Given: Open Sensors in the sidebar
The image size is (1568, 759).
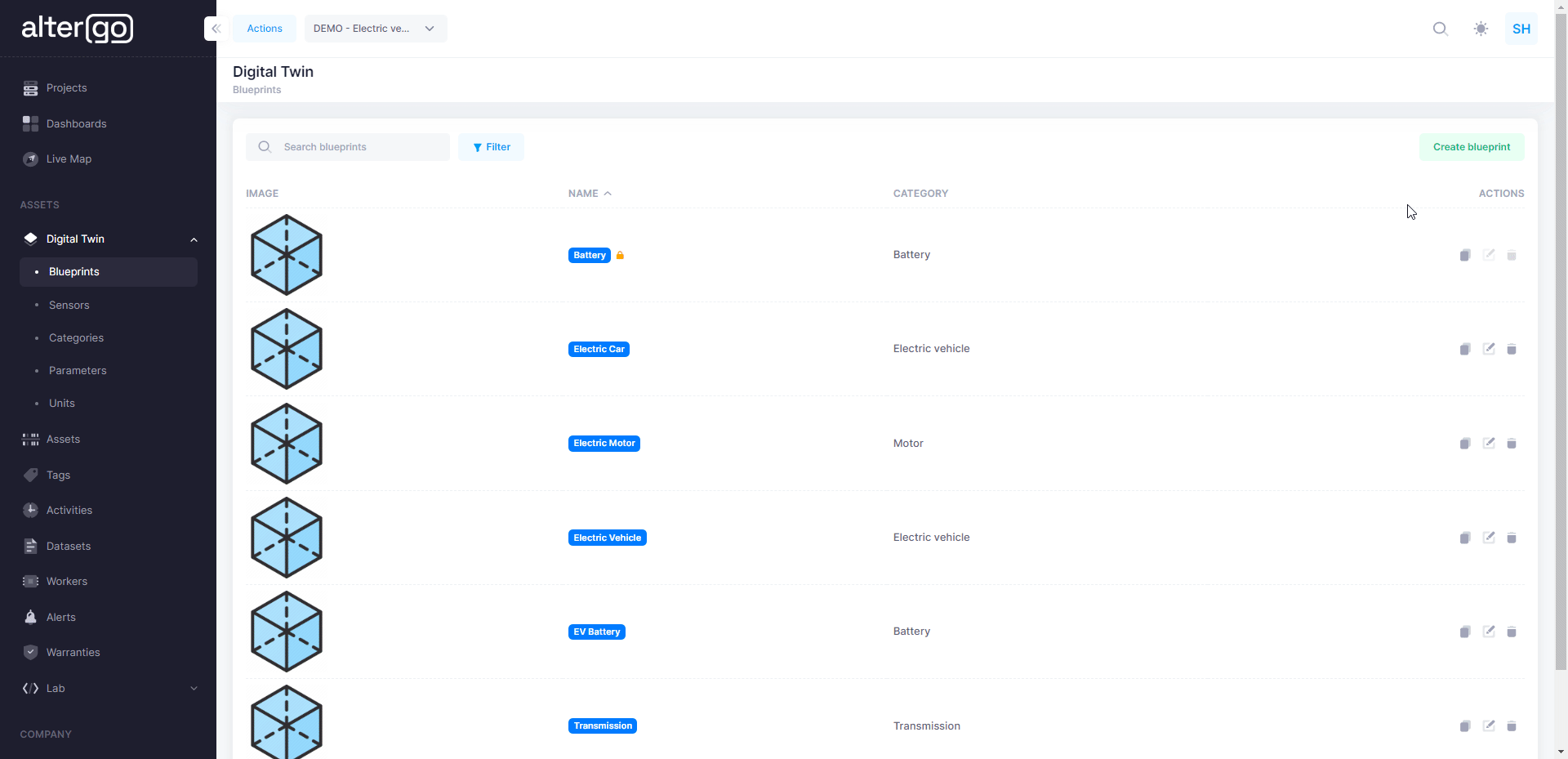Looking at the screenshot, I should tap(69, 305).
